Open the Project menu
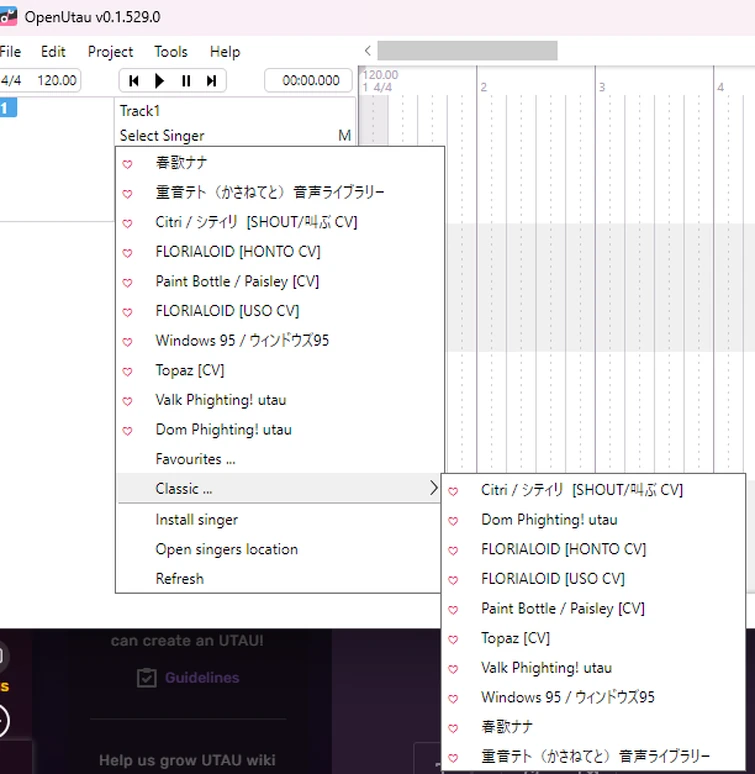755x774 pixels. click(111, 51)
